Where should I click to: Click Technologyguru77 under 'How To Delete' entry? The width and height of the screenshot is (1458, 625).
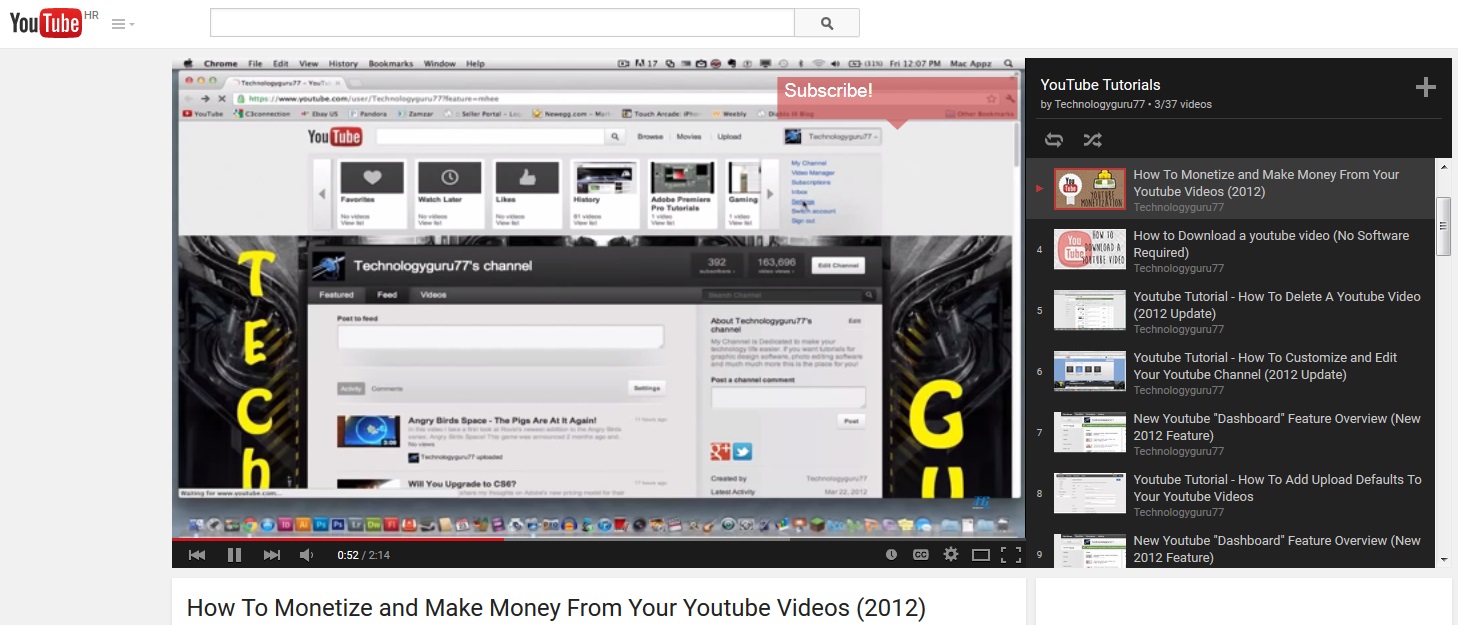coord(1178,329)
